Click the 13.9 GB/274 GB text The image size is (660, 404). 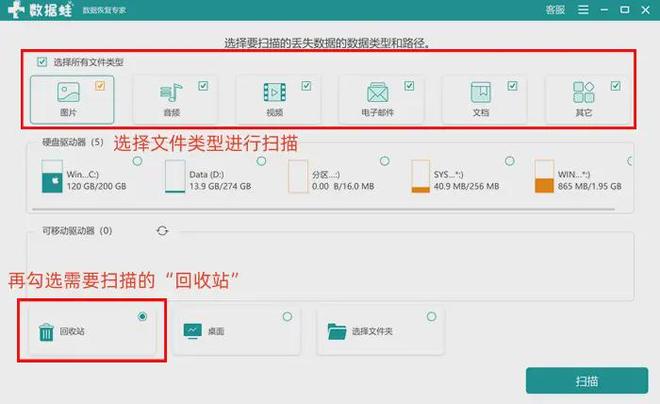(x=220, y=186)
